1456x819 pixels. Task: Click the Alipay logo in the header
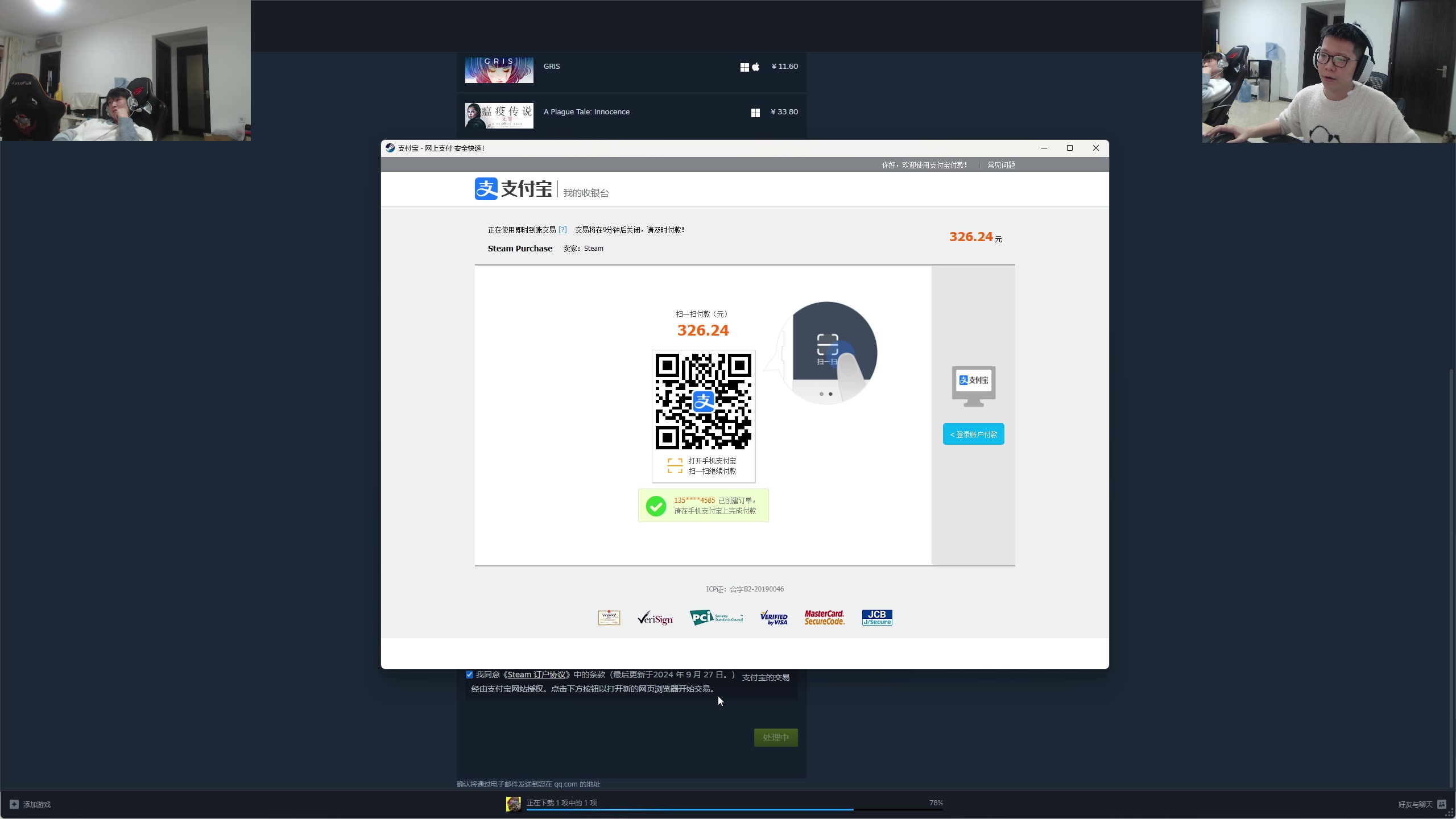[x=513, y=189]
